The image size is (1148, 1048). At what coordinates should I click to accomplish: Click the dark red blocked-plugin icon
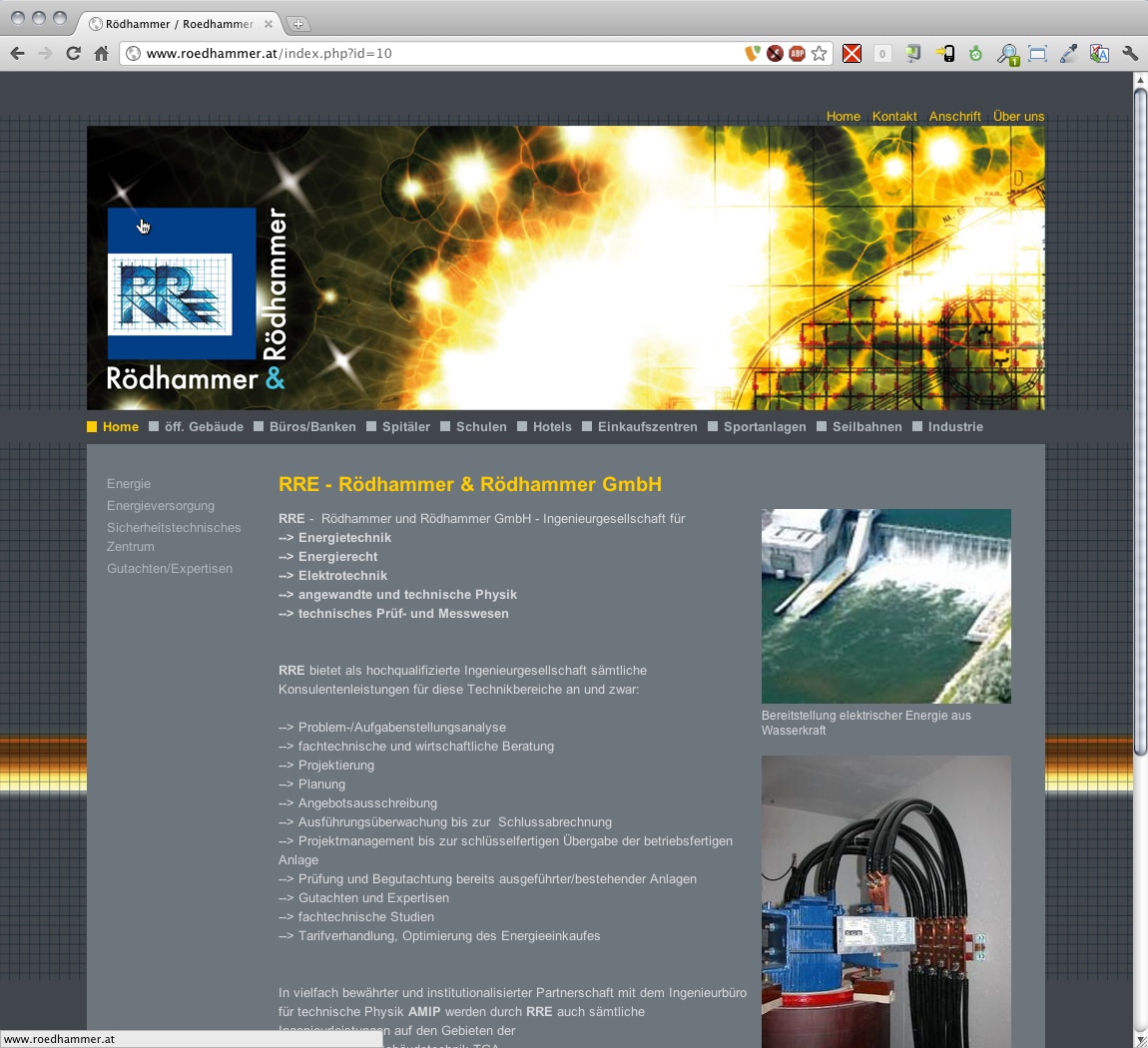775,54
